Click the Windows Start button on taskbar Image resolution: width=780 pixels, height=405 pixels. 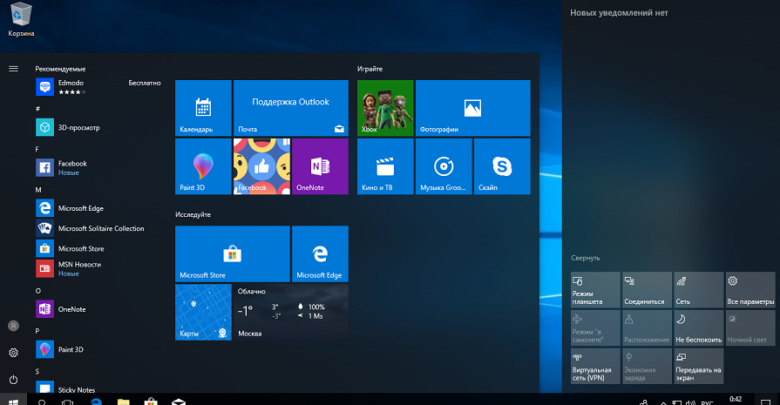[13, 401]
